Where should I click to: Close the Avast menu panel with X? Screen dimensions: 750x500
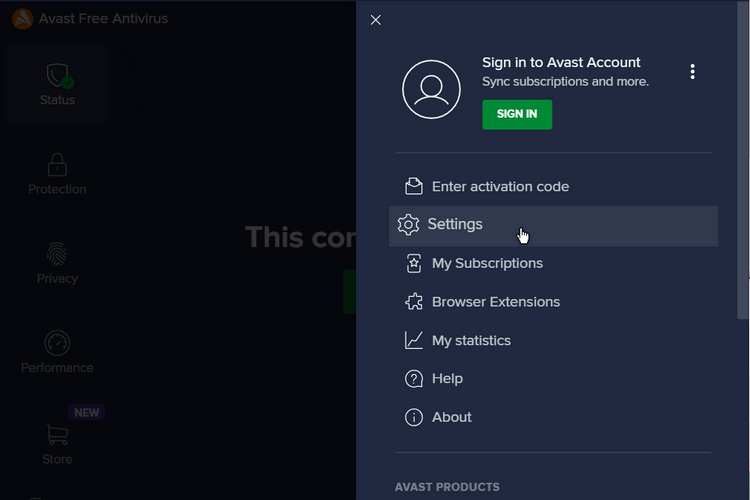[375, 20]
